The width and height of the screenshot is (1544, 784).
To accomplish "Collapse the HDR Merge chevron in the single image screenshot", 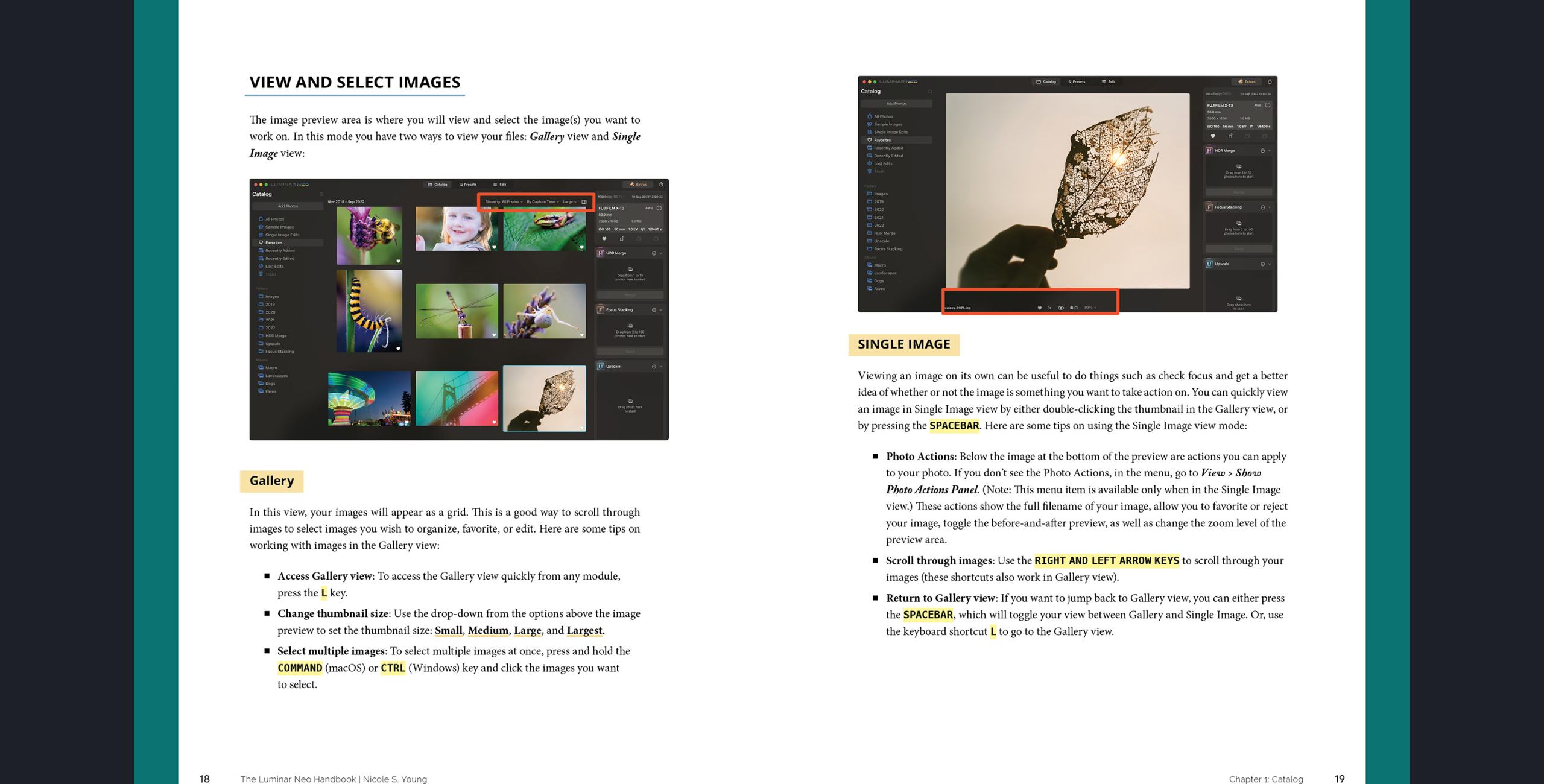I will 1270,151.
